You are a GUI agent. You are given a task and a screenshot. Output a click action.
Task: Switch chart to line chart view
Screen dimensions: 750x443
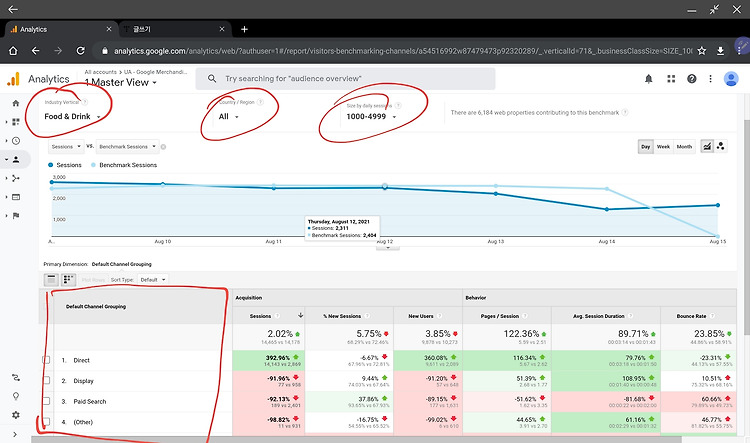[706, 146]
